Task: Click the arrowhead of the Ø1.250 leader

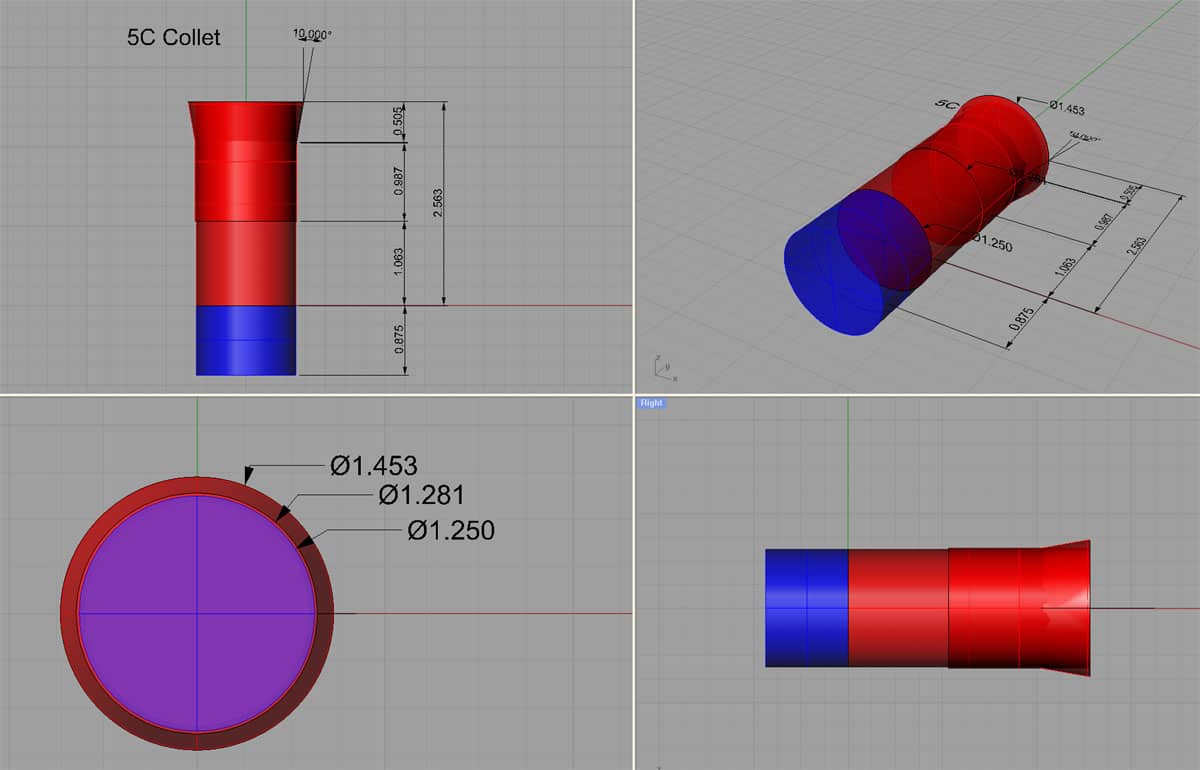Action: click(308, 541)
